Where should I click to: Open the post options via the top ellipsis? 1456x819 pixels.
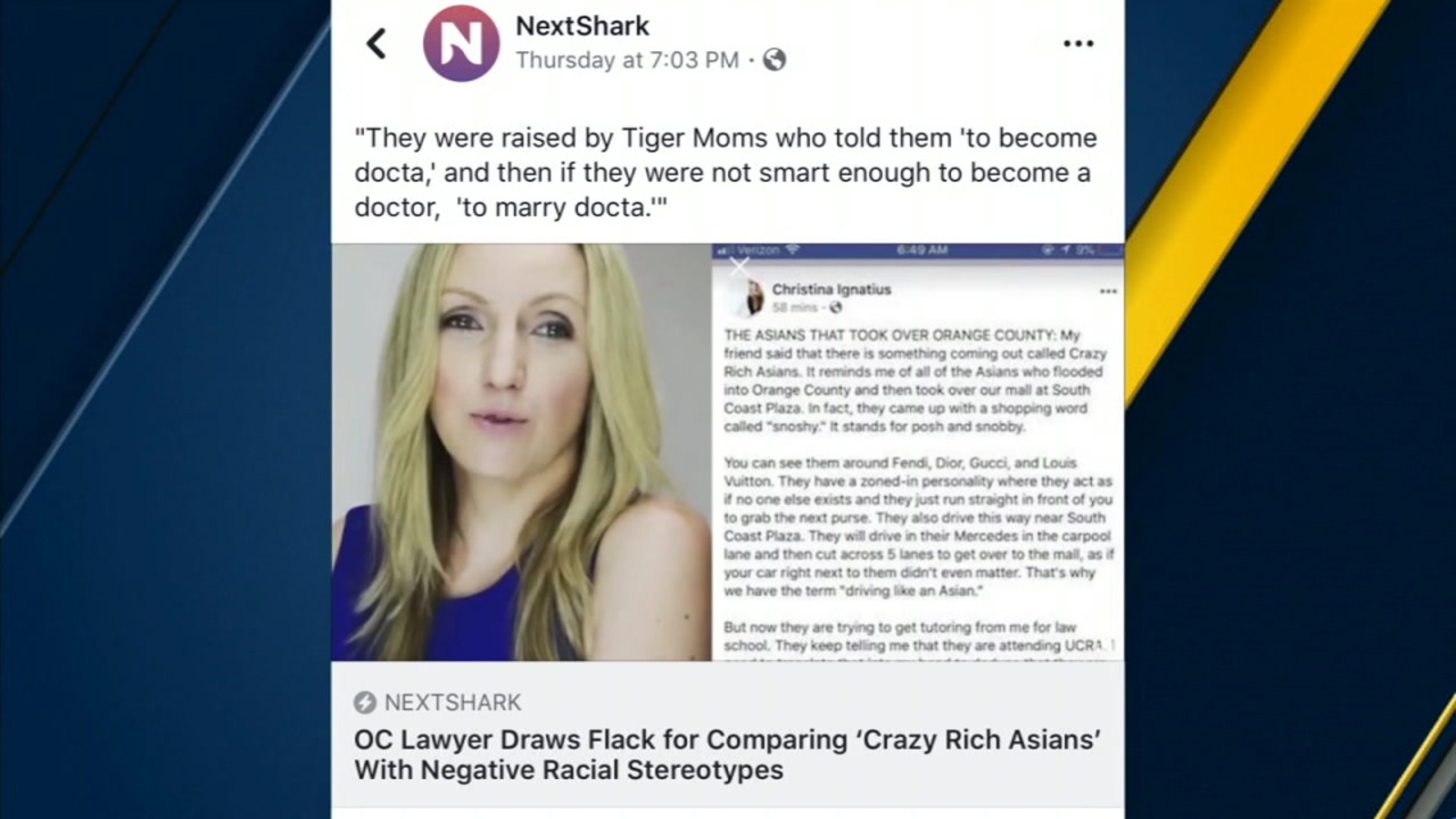tap(1079, 42)
